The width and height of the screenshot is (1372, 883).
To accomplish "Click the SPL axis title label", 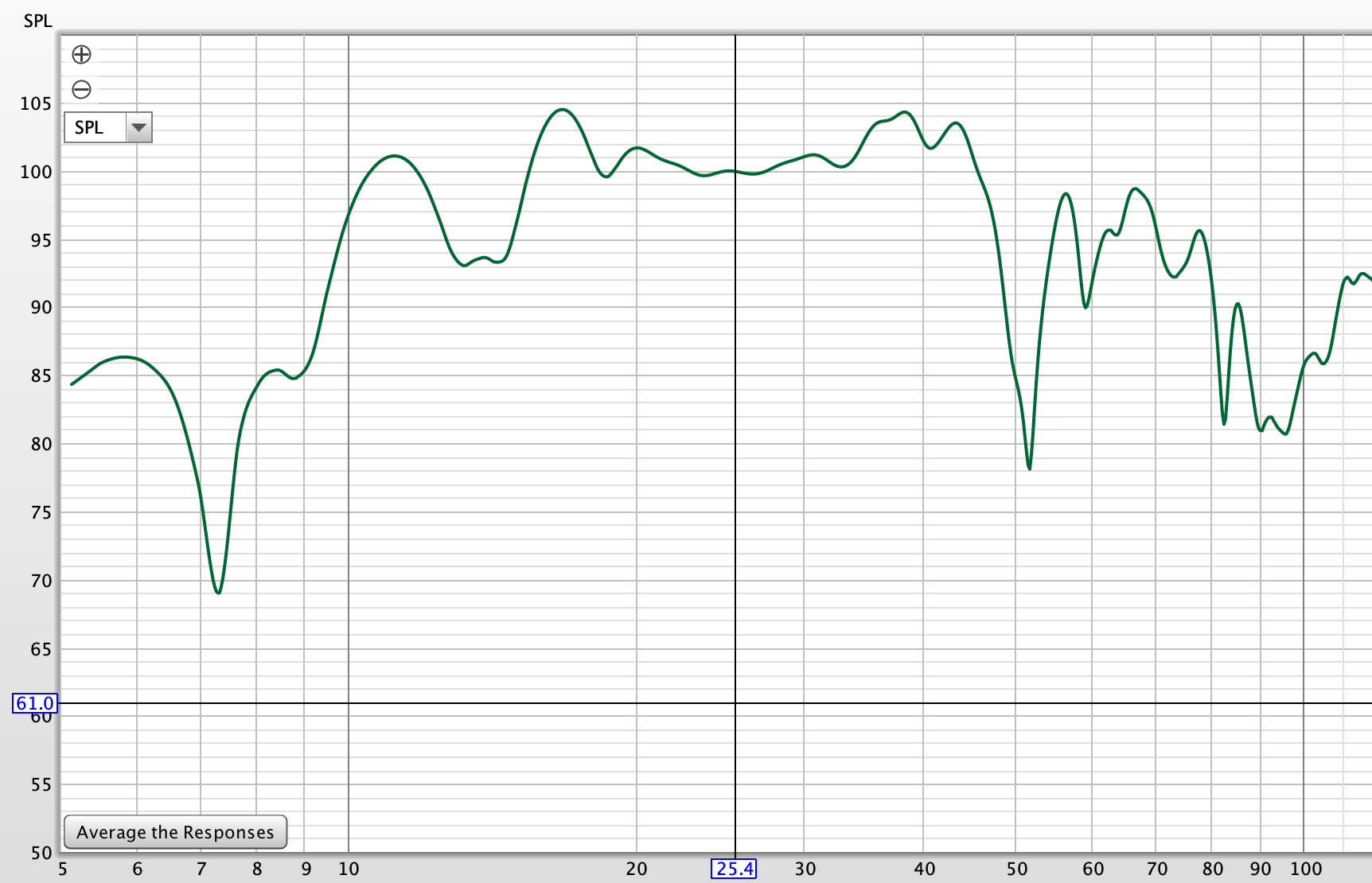I will click(37, 21).
